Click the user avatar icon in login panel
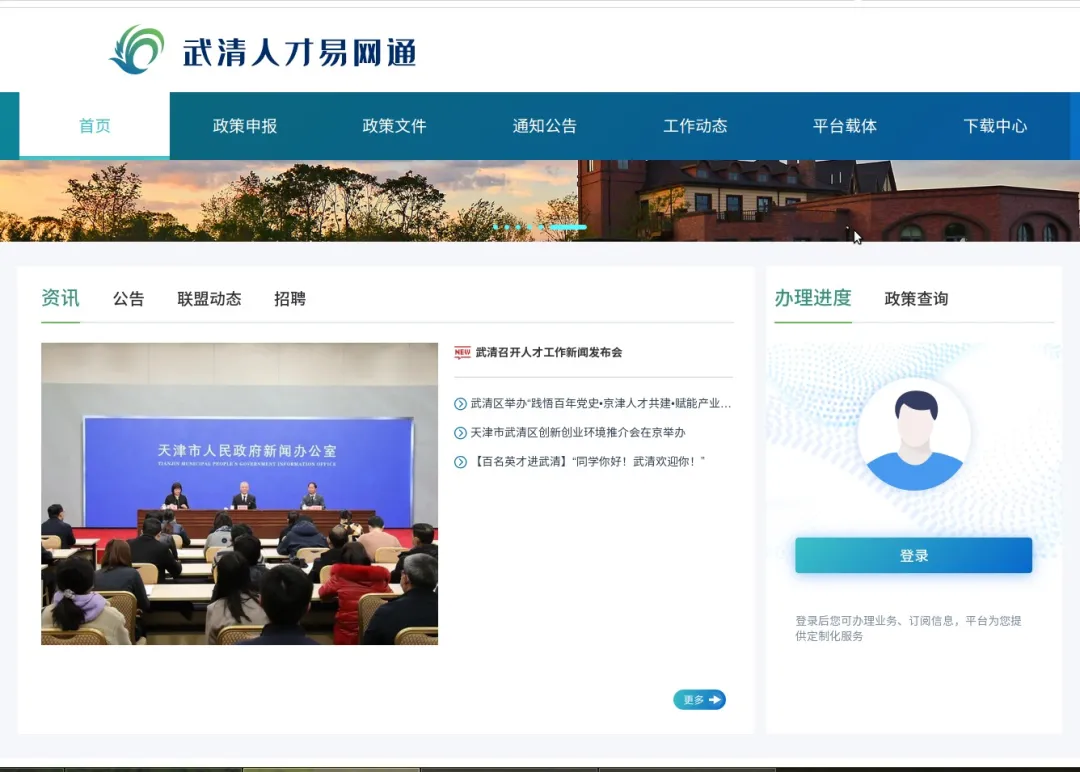1080x772 pixels. click(x=915, y=435)
